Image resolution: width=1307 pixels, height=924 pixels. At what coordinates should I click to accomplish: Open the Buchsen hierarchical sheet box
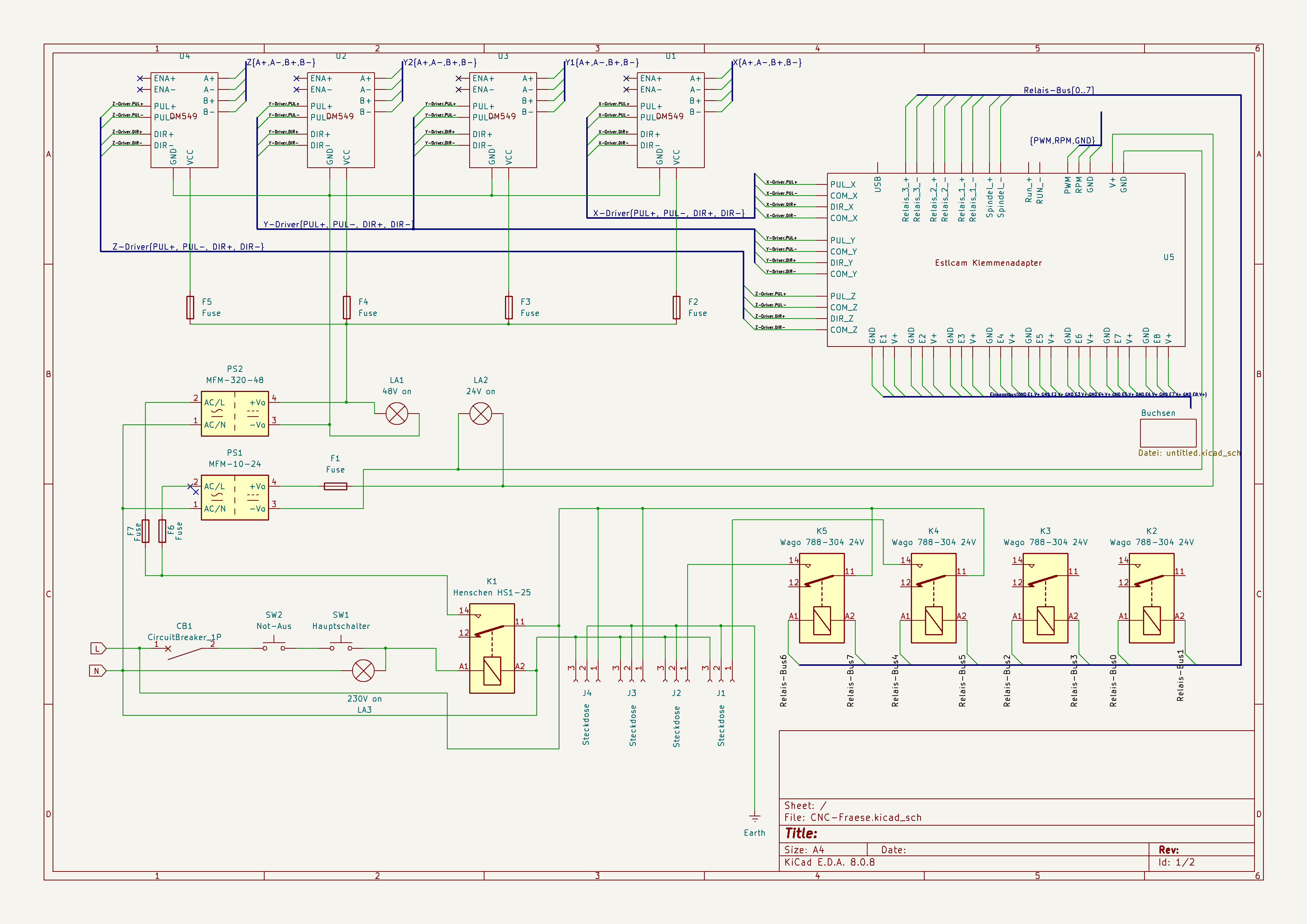coord(1168,434)
